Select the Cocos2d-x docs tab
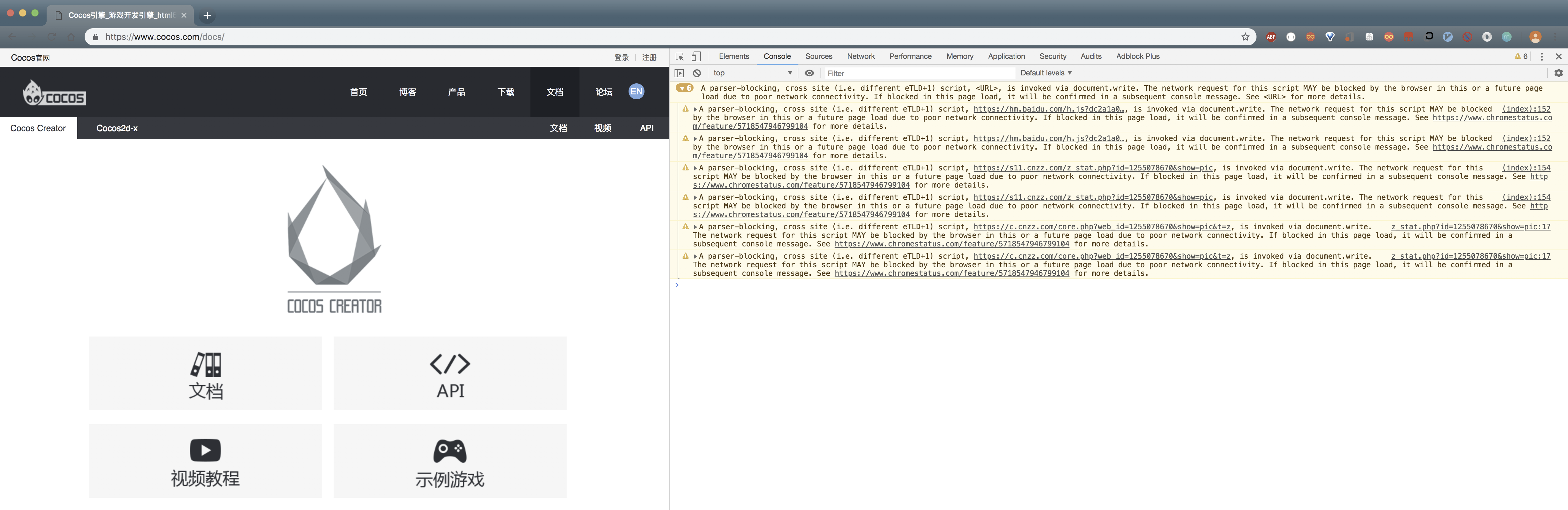 (x=117, y=128)
